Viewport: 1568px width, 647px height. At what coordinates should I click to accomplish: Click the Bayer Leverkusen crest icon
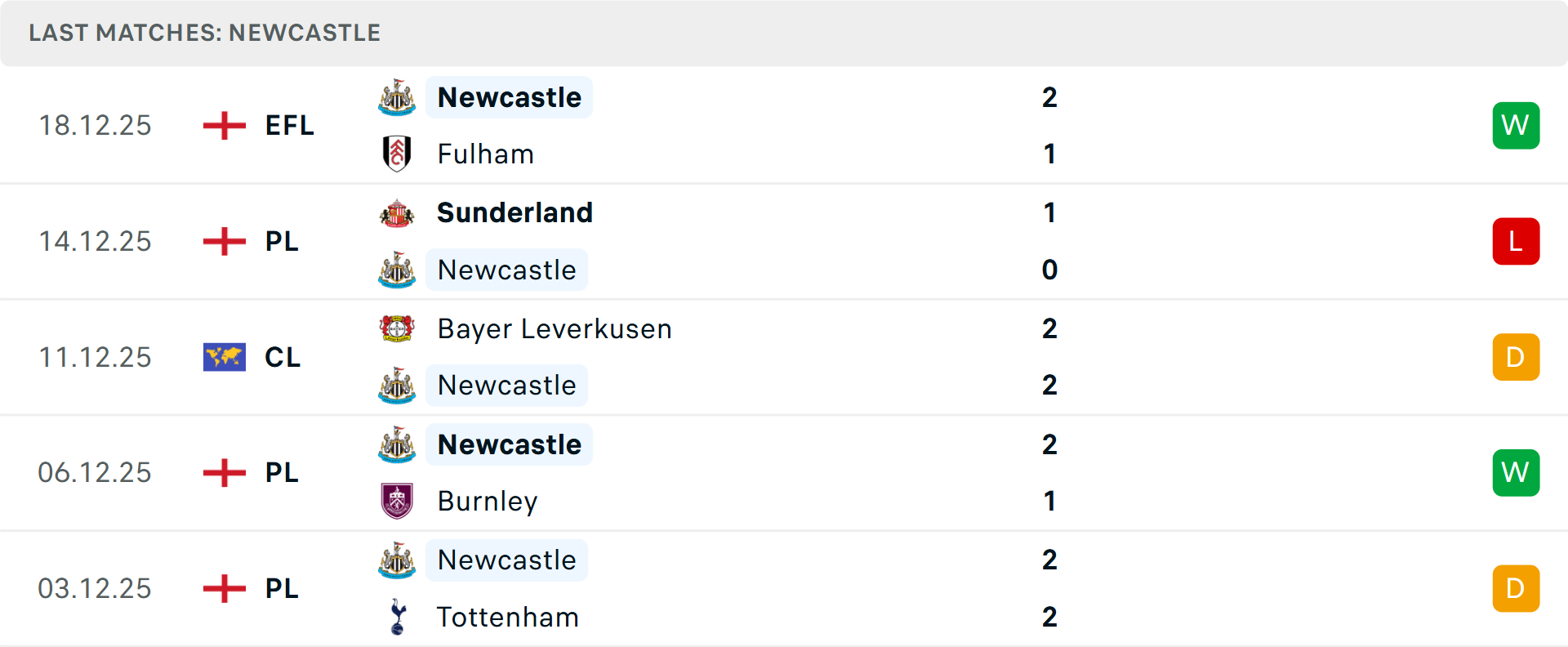coord(397,328)
